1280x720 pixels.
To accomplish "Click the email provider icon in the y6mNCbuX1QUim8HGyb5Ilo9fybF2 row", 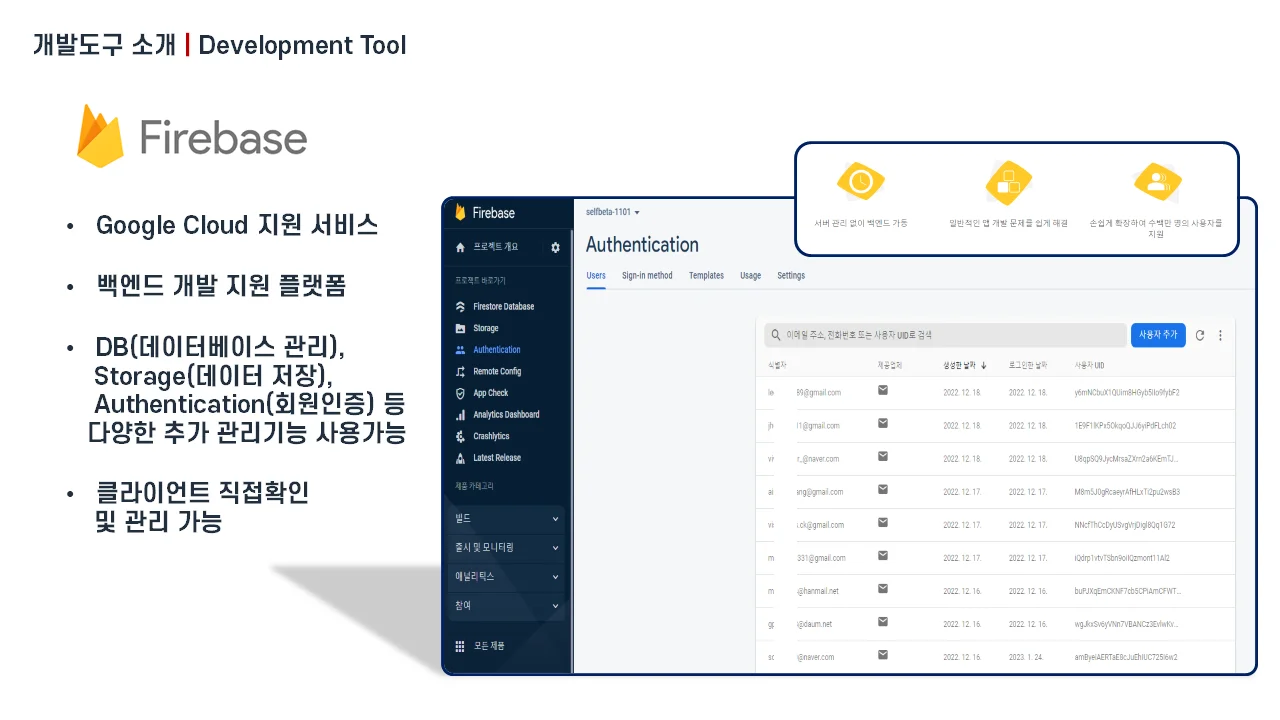I will tap(883, 391).
